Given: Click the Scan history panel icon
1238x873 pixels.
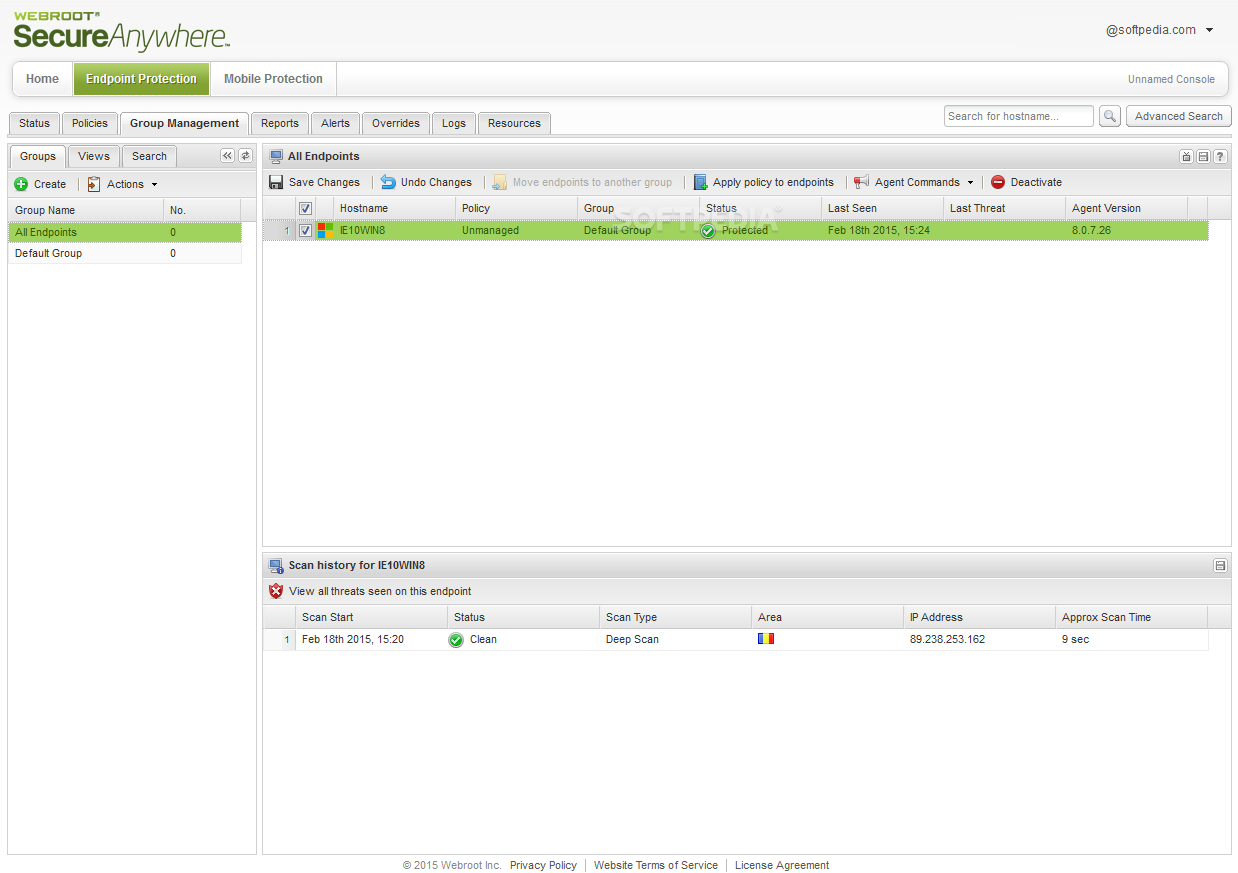Looking at the screenshot, I should coord(277,565).
